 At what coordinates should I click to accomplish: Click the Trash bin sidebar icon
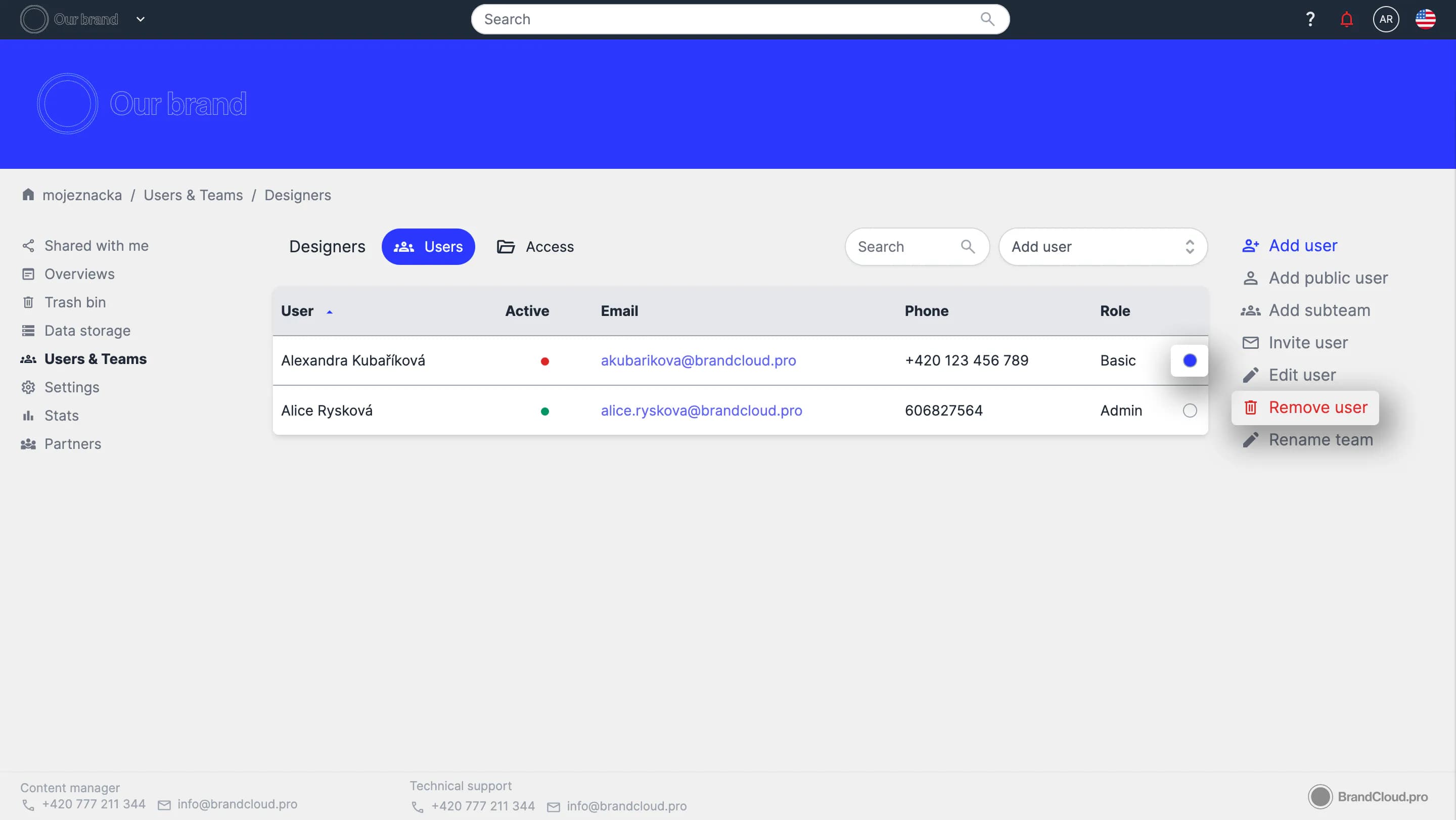click(28, 302)
